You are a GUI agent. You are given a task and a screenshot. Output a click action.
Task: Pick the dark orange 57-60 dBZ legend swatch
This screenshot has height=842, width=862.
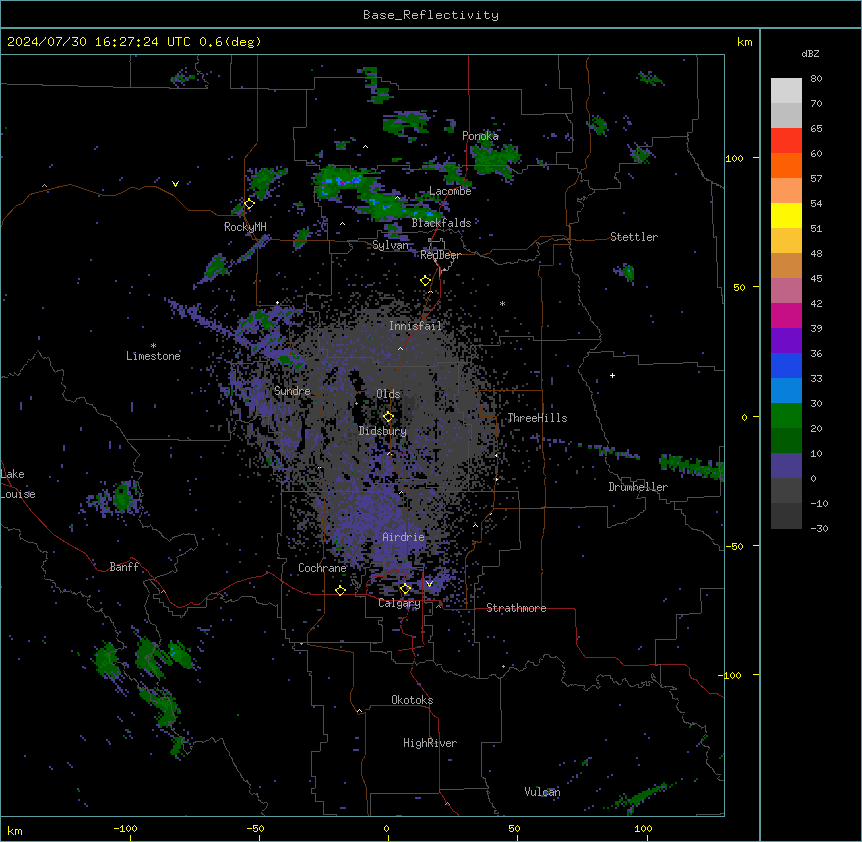786,165
